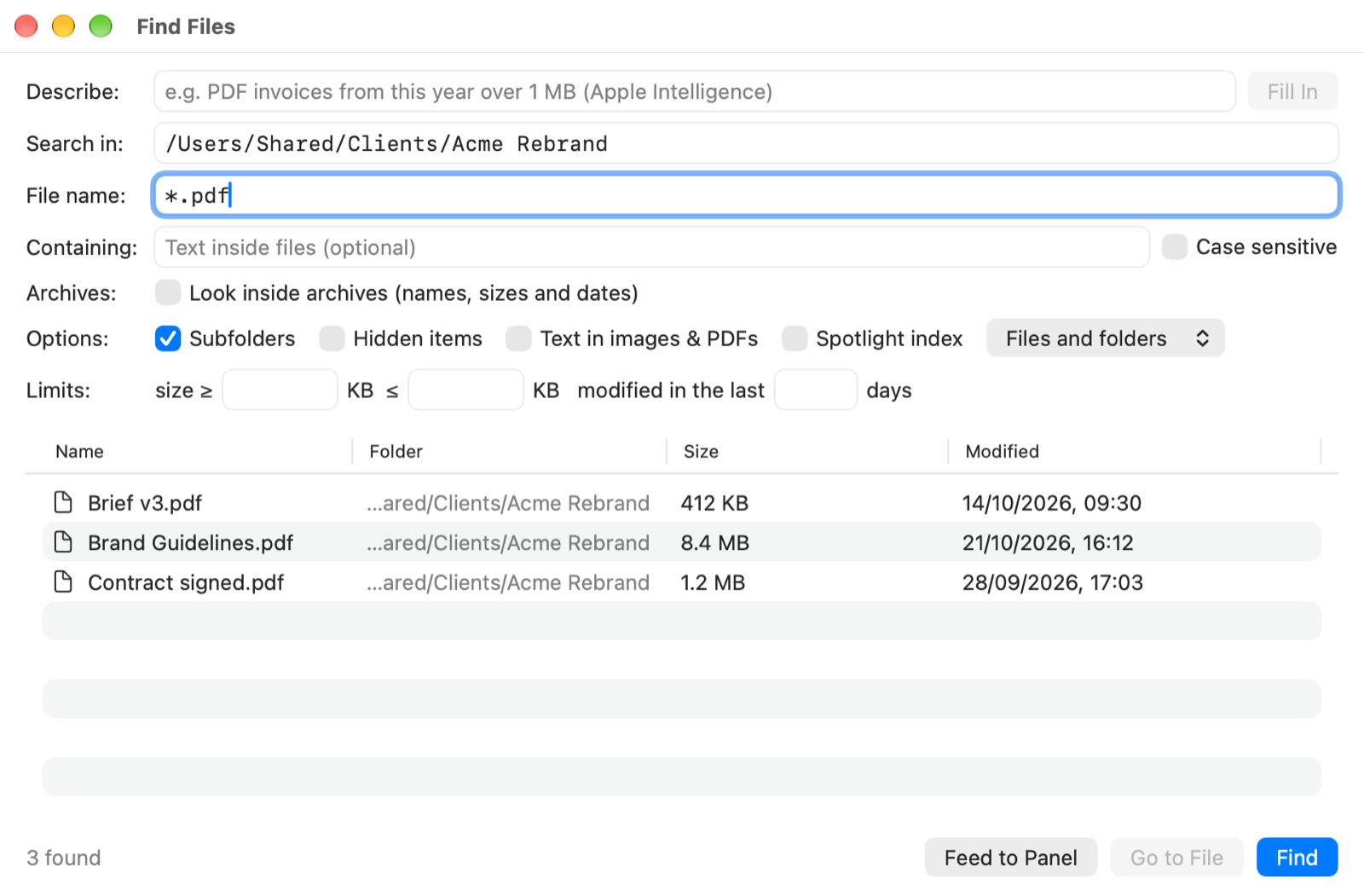
Task: Sort results by Folder column header
Action: pyautogui.click(x=396, y=451)
